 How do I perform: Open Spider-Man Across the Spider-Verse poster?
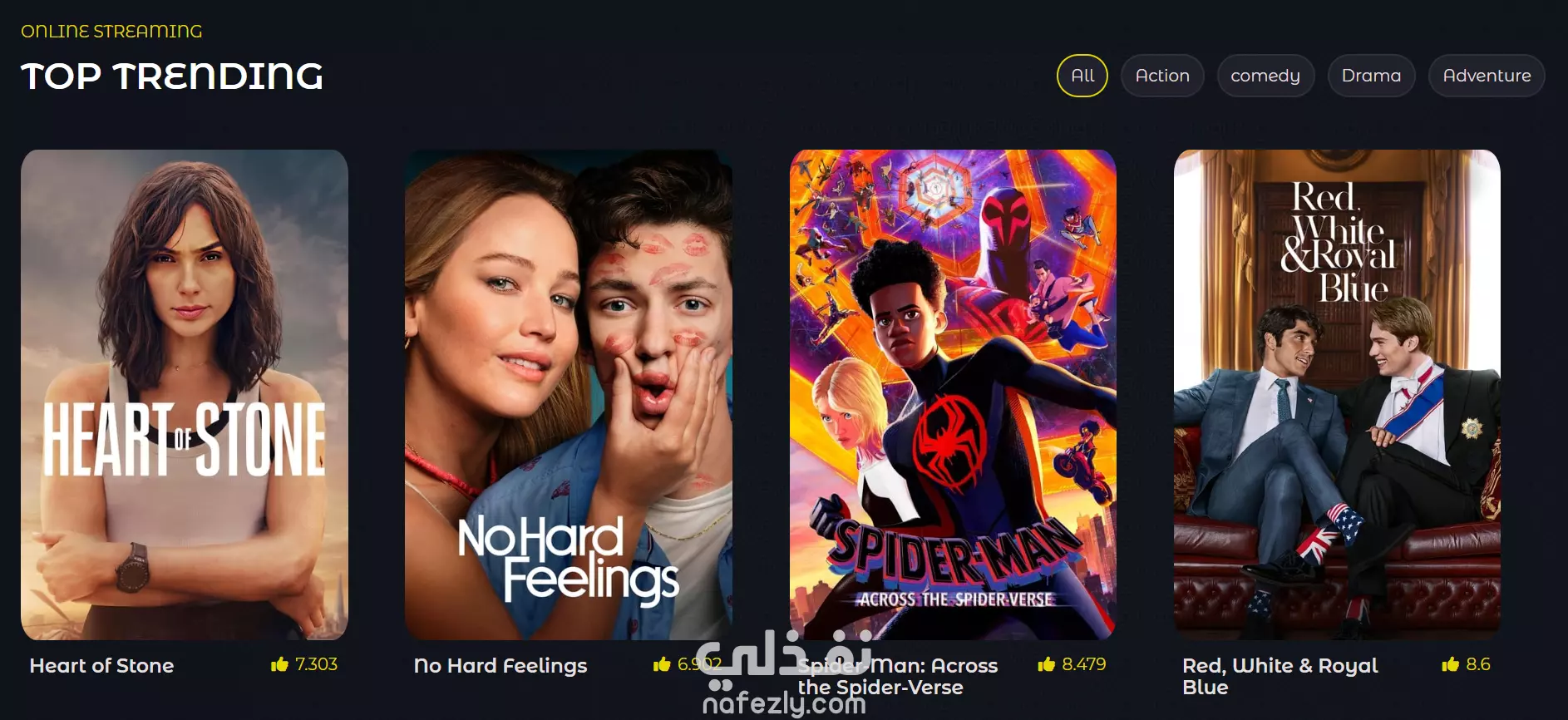pos(953,395)
